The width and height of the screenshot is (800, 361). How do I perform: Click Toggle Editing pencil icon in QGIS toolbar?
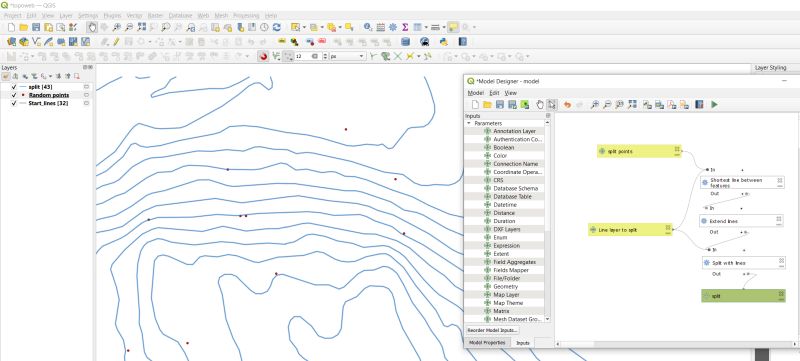pyautogui.click(x=116, y=42)
